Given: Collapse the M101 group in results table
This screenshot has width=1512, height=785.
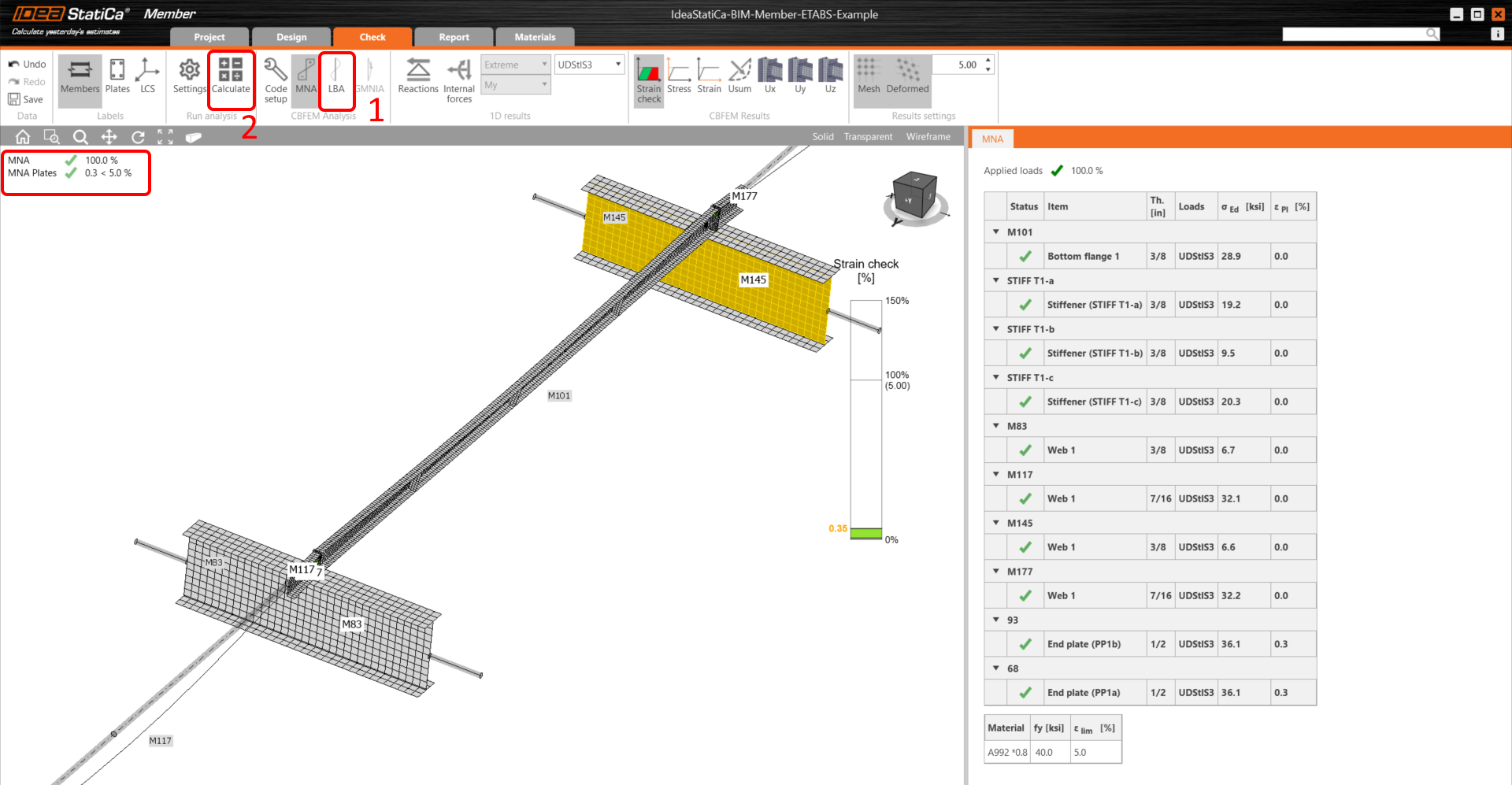Looking at the screenshot, I should [x=996, y=232].
